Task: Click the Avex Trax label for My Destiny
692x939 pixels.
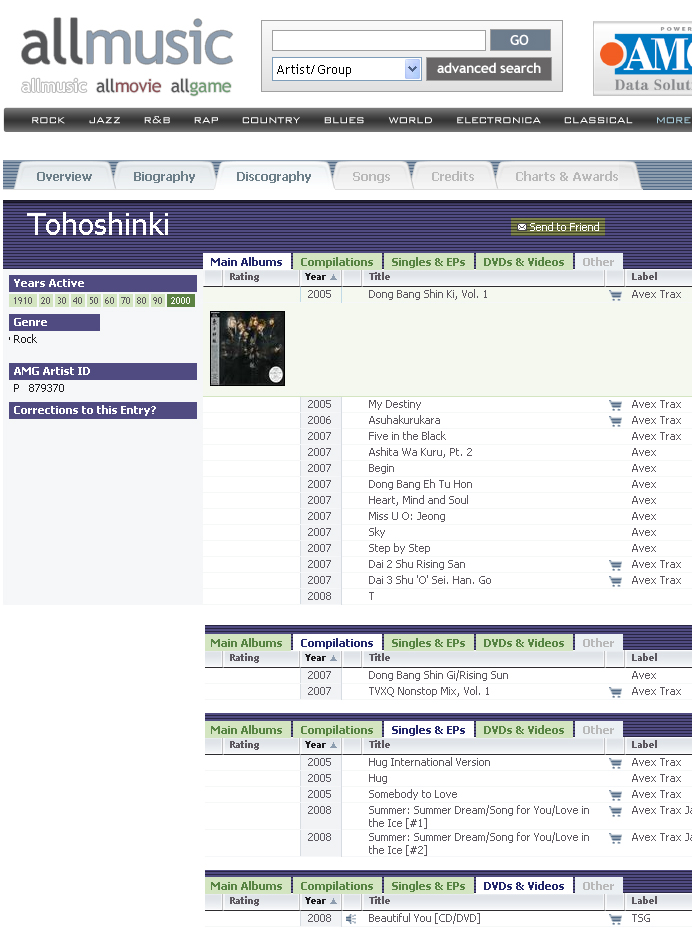Action: pos(656,405)
